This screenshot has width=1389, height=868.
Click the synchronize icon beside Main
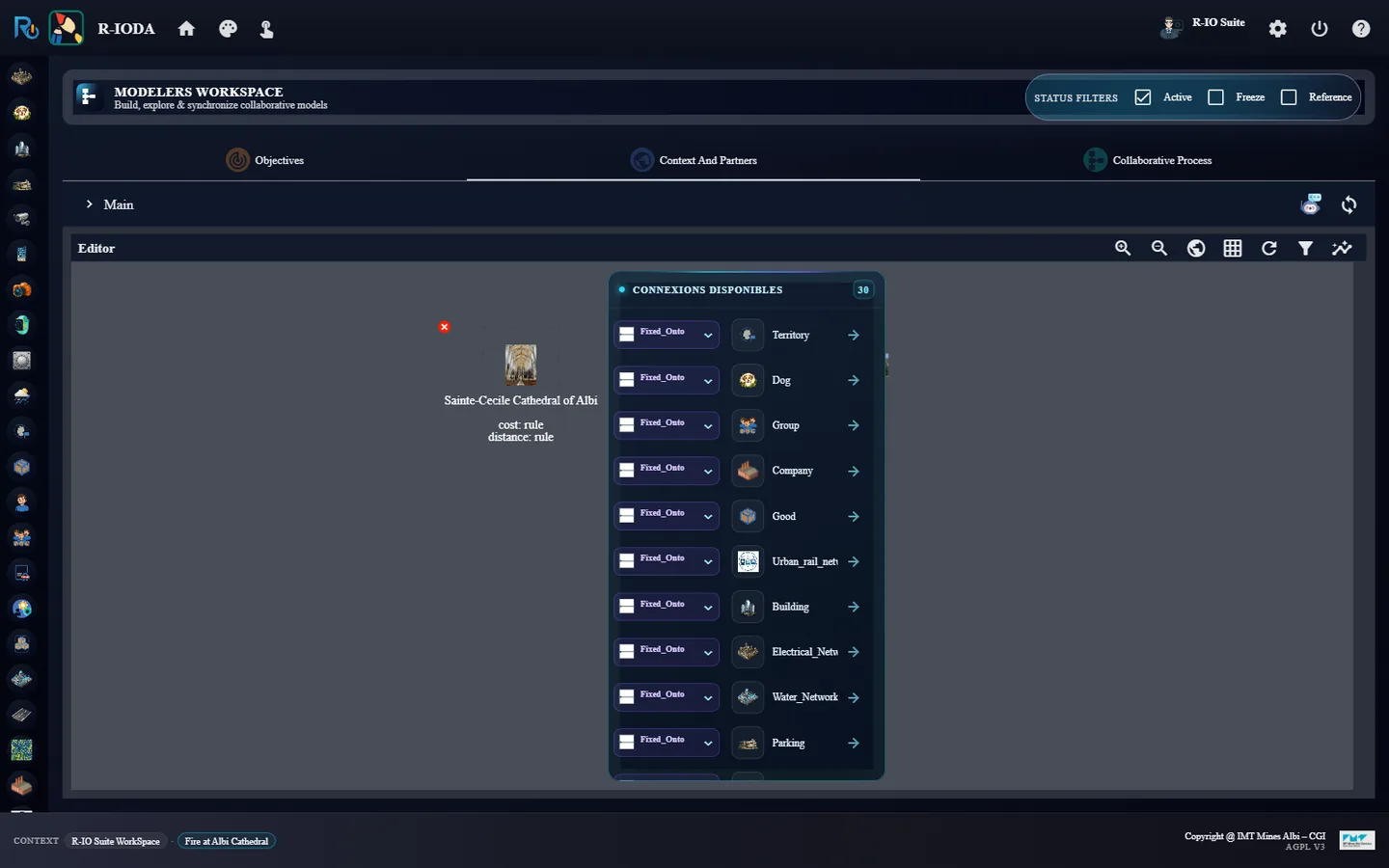coord(1348,204)
